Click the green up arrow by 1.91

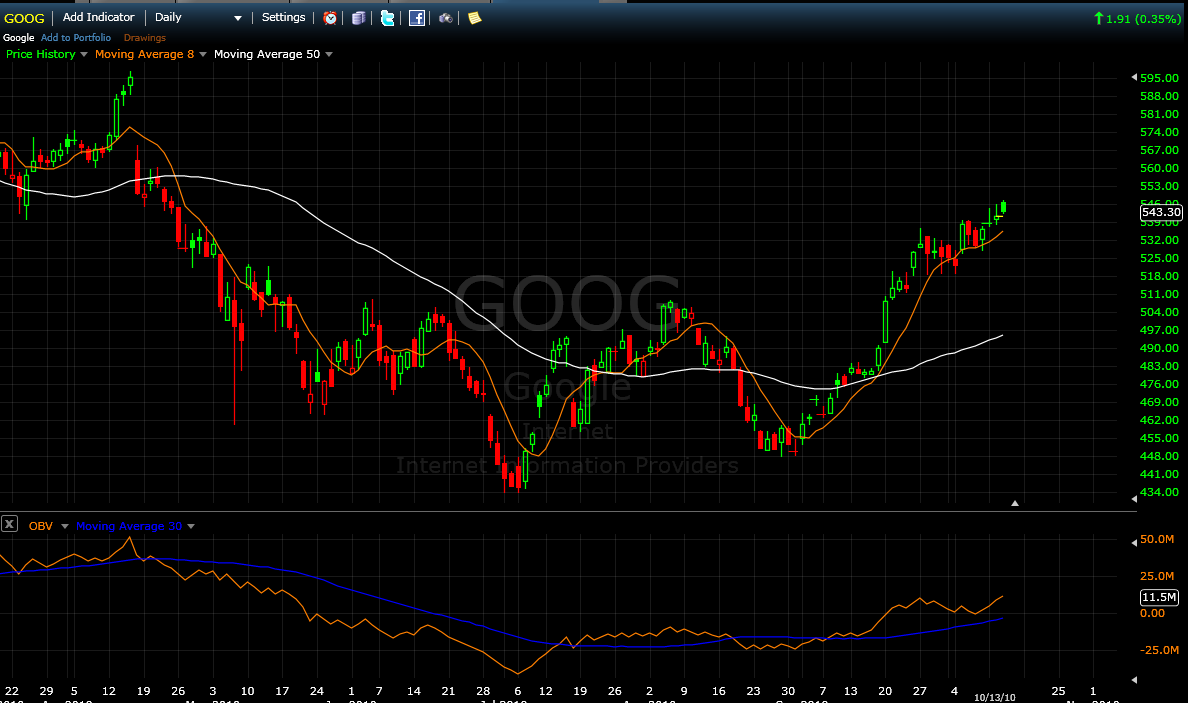coord(1099,17)
